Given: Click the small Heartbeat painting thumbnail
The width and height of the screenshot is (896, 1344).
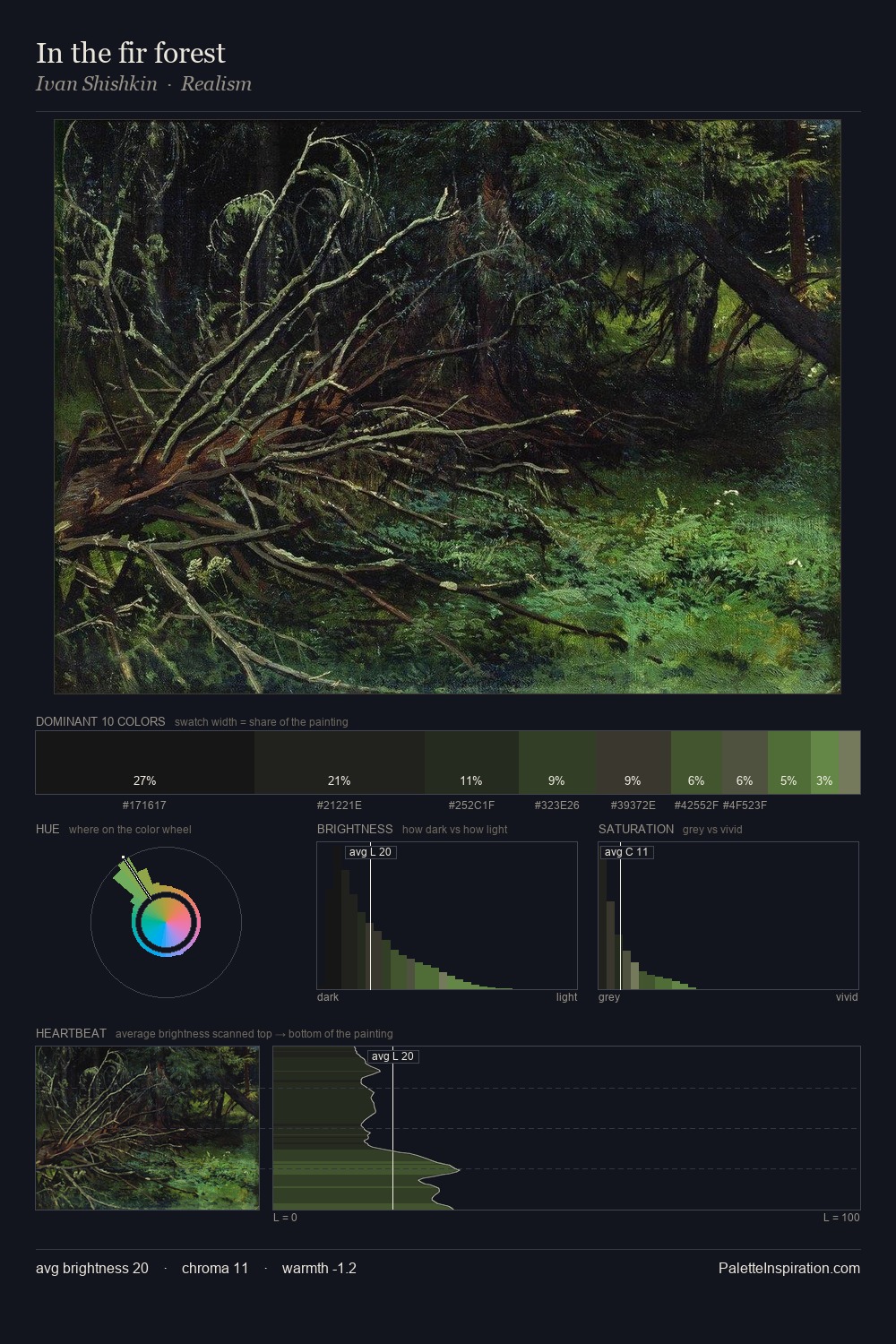Looking at the screenshot, I should 147,1128.
